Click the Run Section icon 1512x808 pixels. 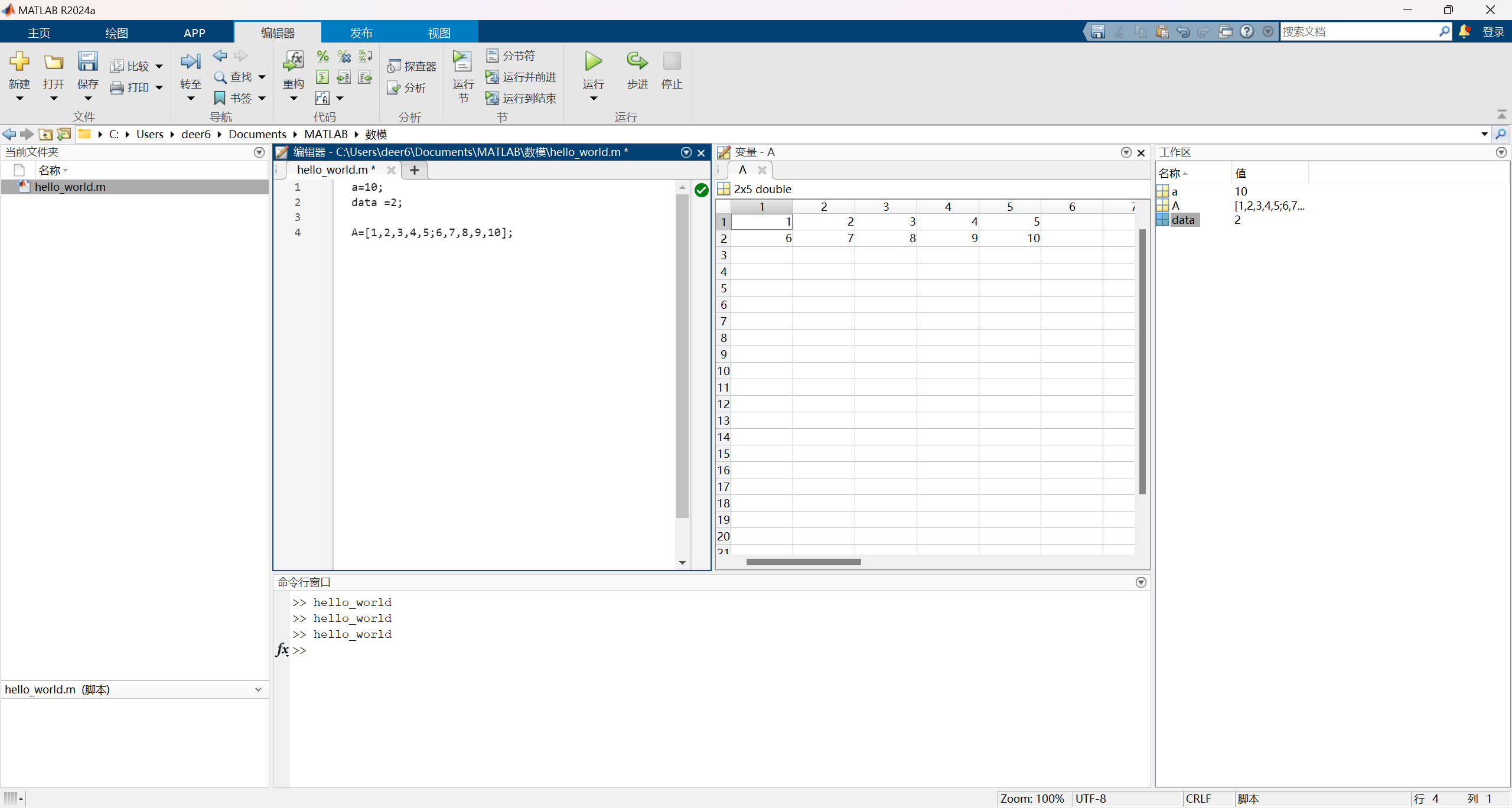pyautogui.click(x=462, y=62)
